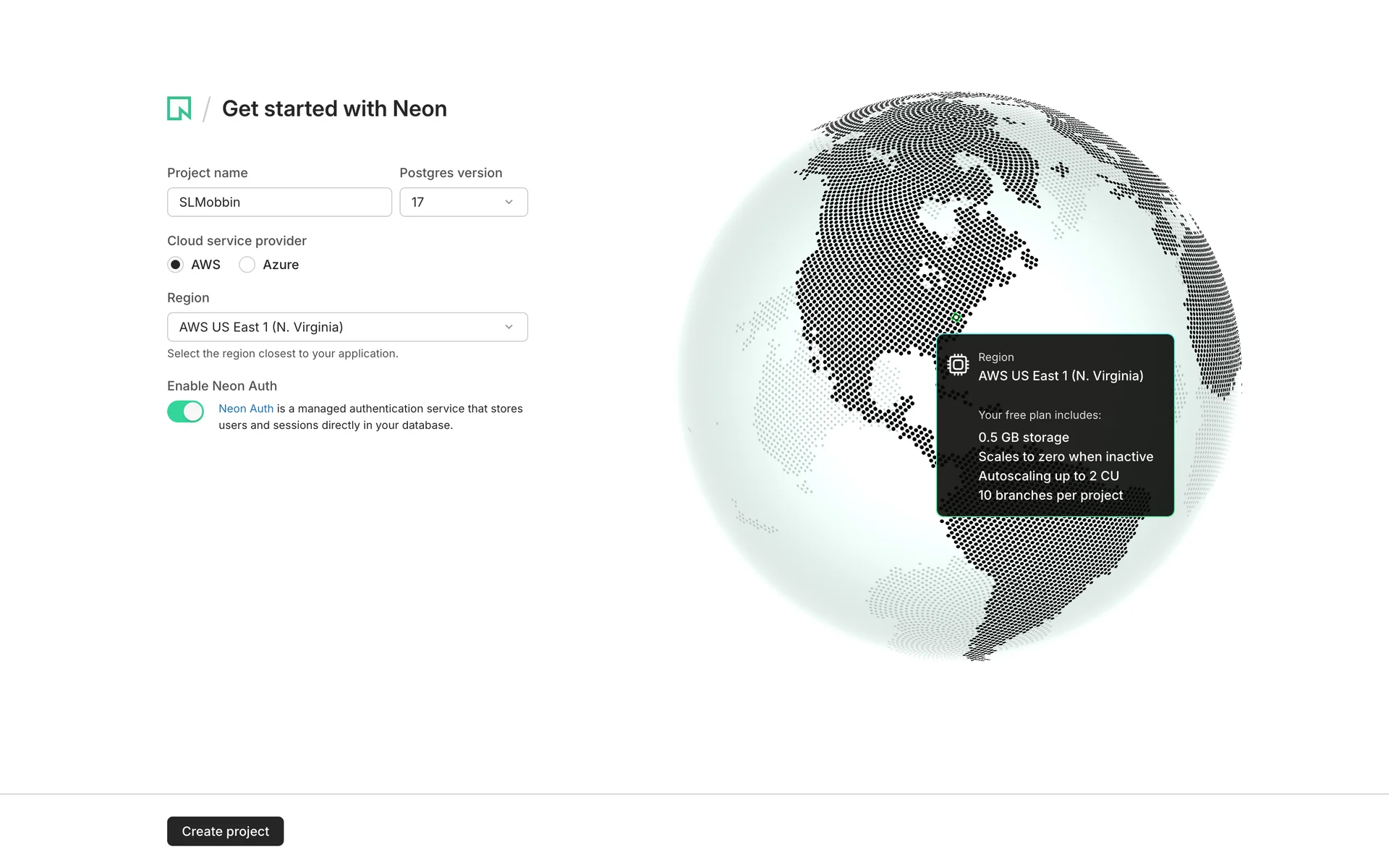Click the chip icon in region tooltip
Image resolution: width=1389 pixels, height=868 pixels.
(x=958, y=365)
